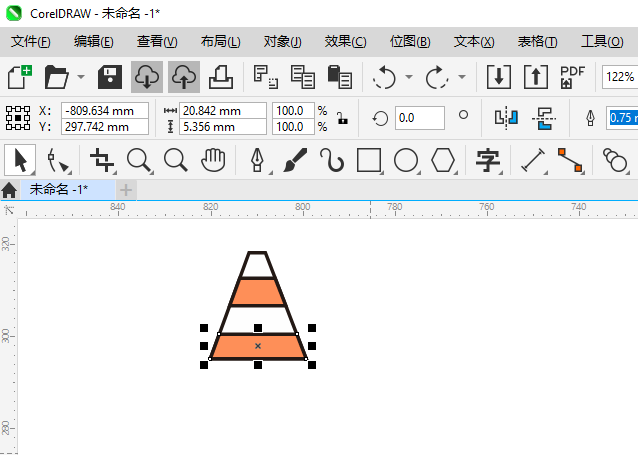Go to the Welcome home tab
Image resolution: width=638 pixels, height=455 pixels.
pyautogui.click(x=9, y=190)
